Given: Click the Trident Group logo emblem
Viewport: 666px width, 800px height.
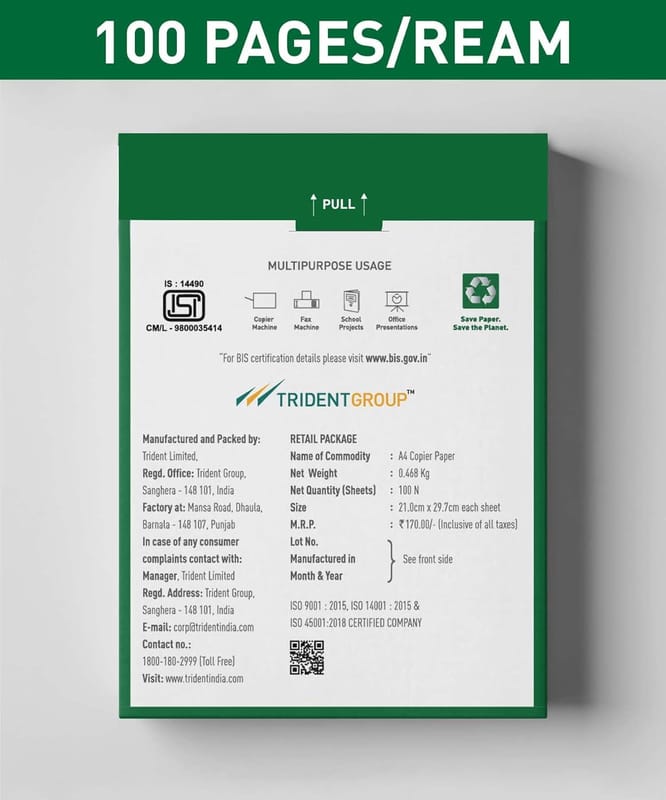Looking at the screenshot, I should click(x=259, y=395).
